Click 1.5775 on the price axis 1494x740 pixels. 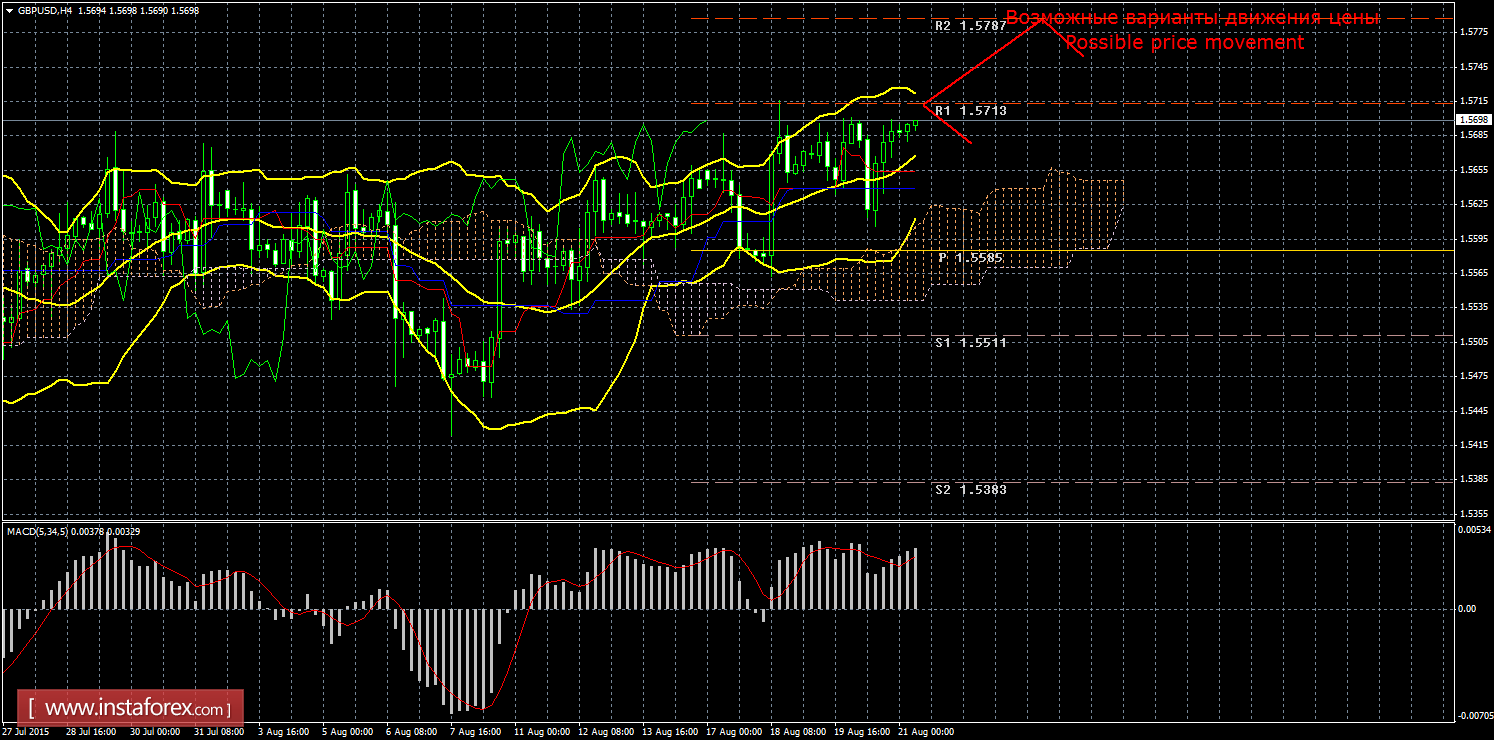[x=1473, y=32]
